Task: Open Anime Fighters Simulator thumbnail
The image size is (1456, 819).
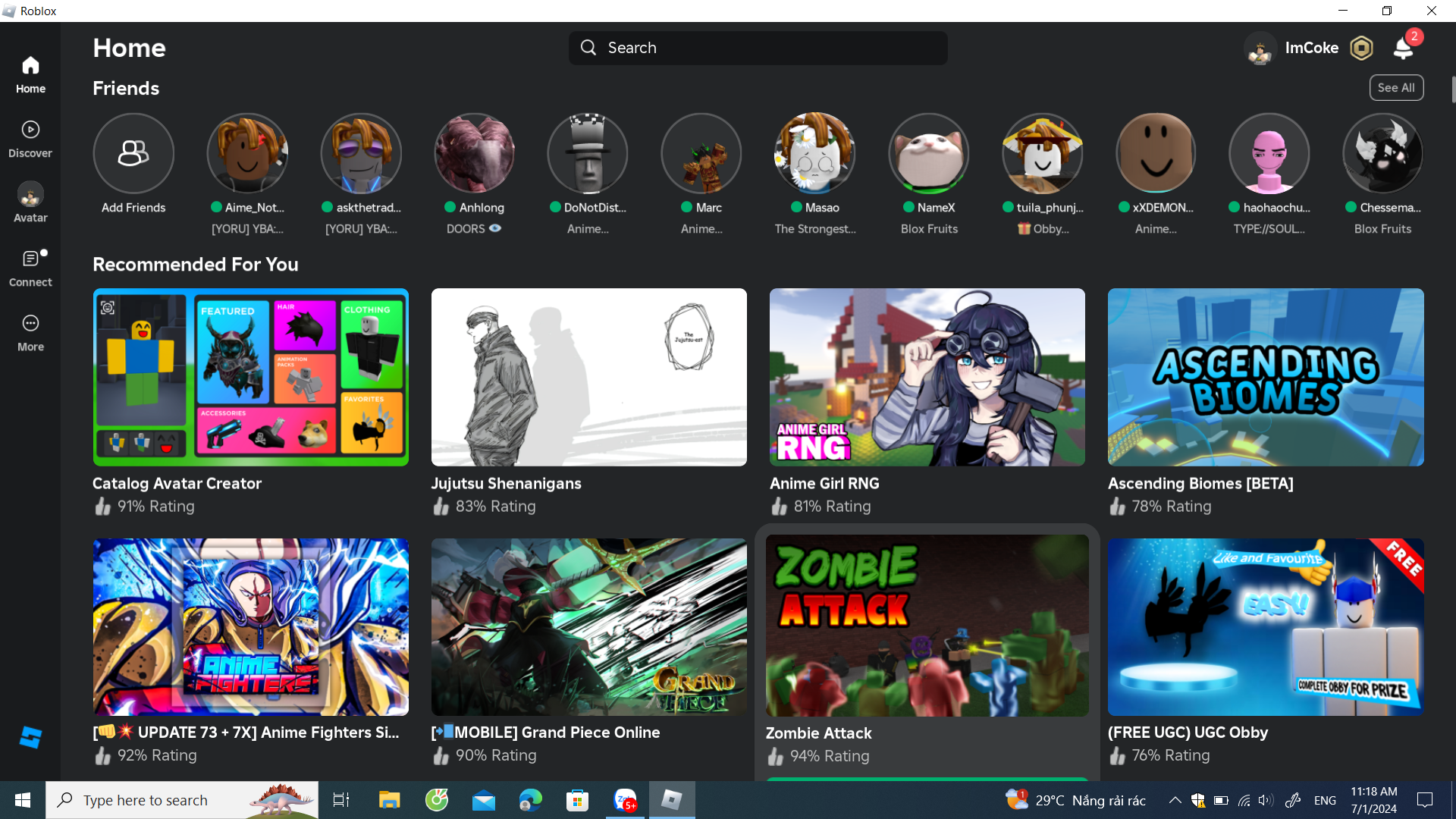Action: [251, 627]
